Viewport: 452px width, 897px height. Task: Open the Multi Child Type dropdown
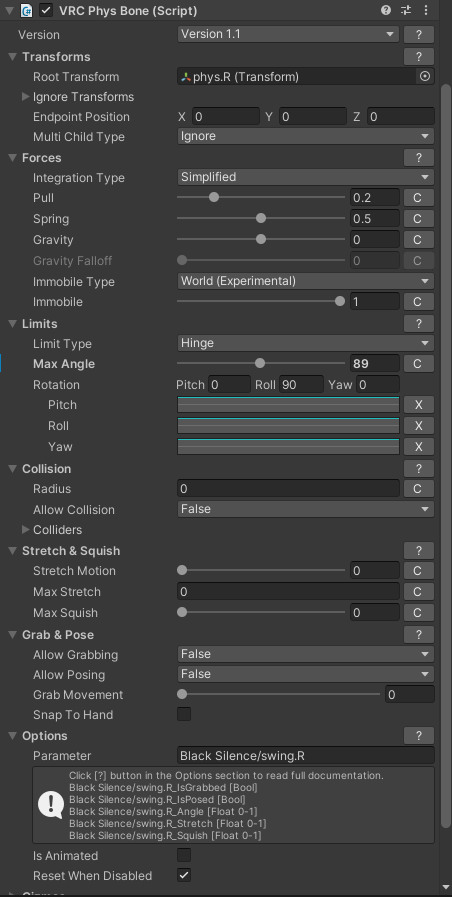pyautogui.click(x=306, y=136)
